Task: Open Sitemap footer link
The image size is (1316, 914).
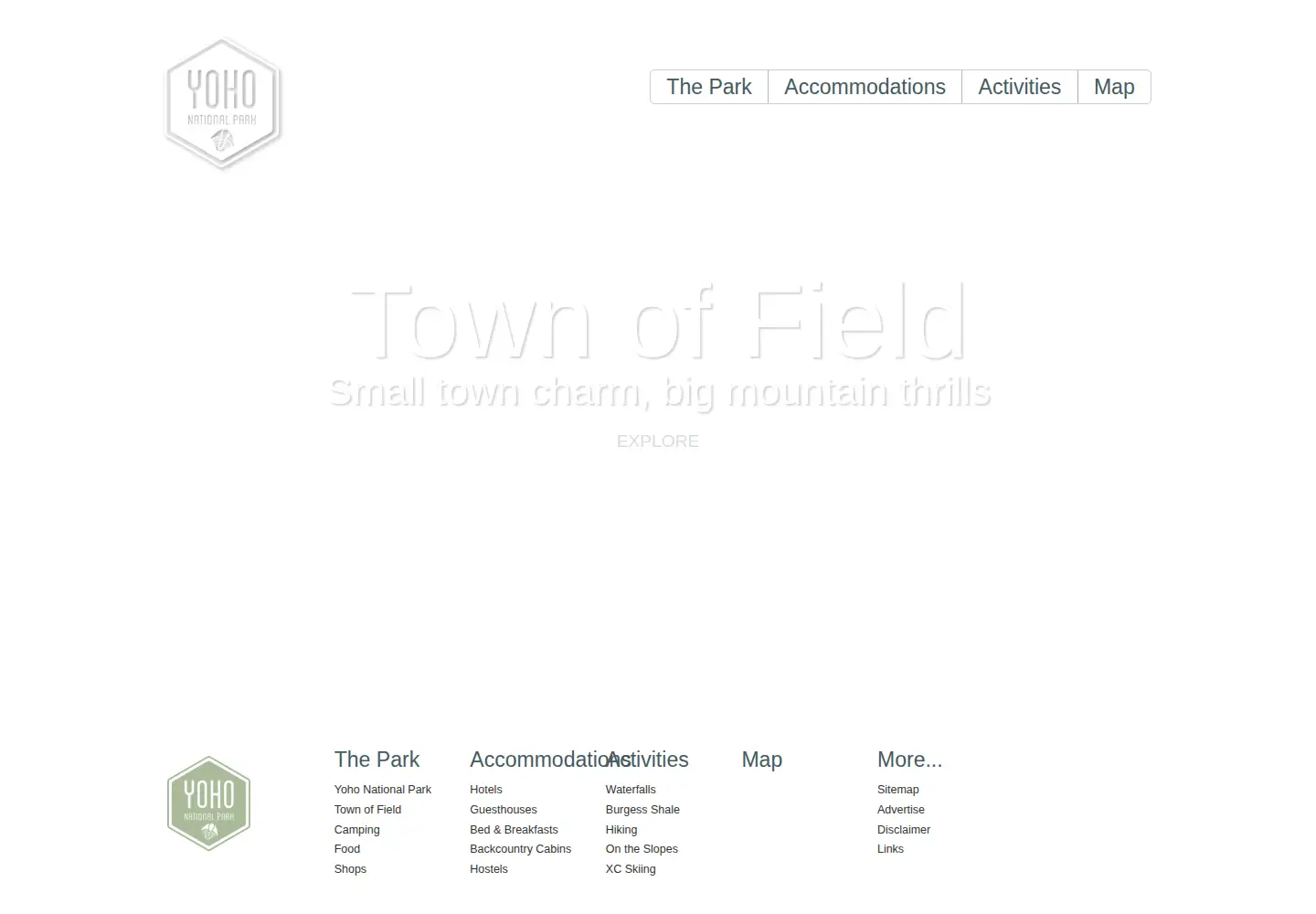Action: tap(898, 790)
